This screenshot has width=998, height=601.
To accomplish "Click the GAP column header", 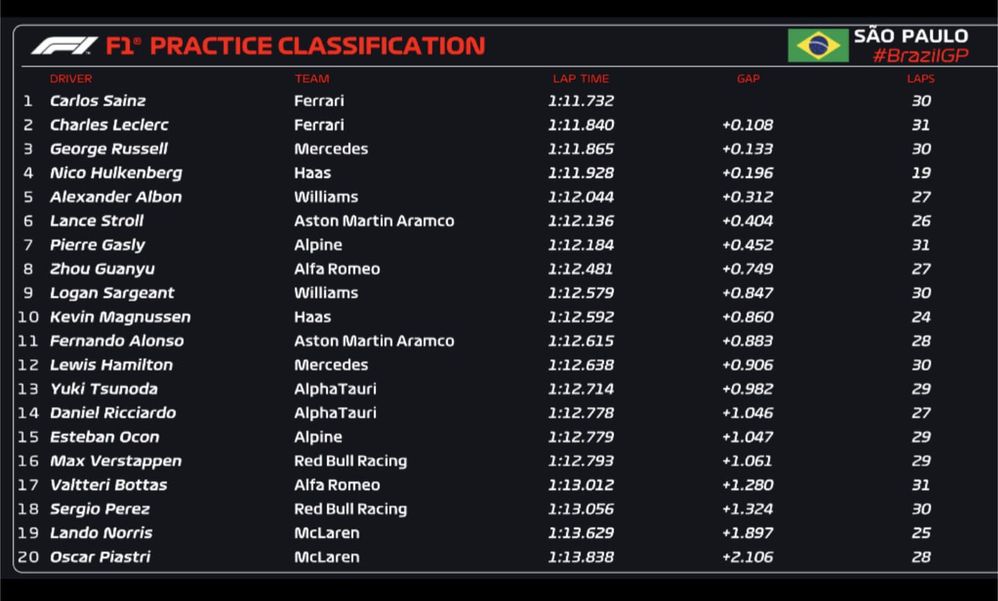I will click(x=748, y=79).
